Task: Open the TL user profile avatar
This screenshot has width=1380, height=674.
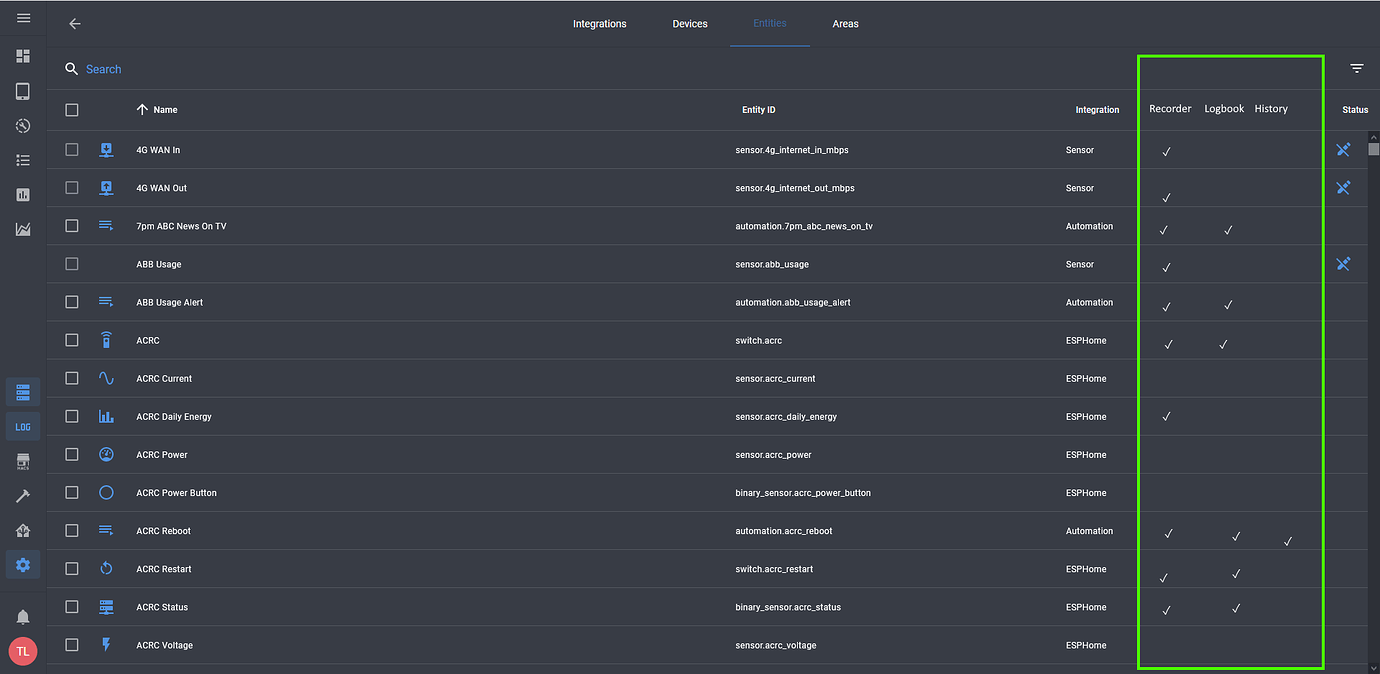Action: click(x=23, y=651)
